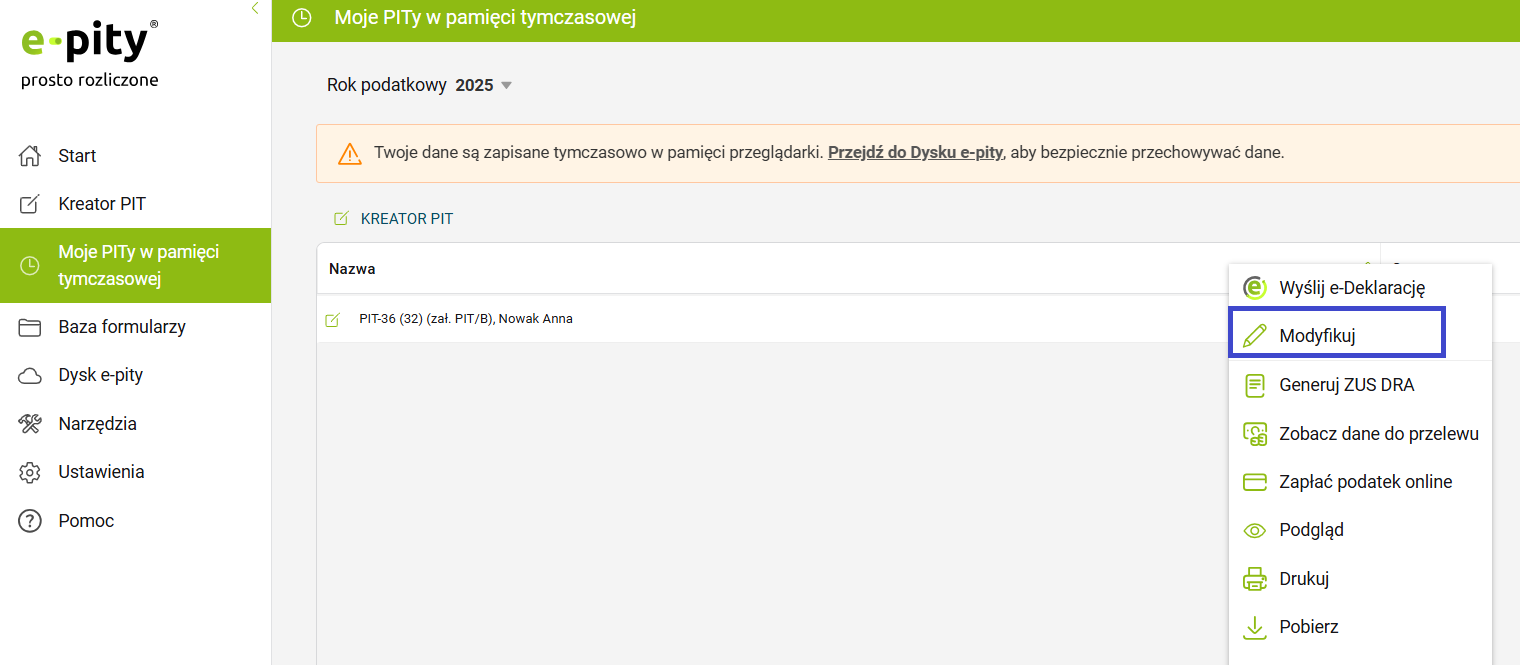Image resolution: width=1520 pixels, height=665 pixels.
Task: Collapse the sidebar with the chevron arrow
Action: point(255,9)
